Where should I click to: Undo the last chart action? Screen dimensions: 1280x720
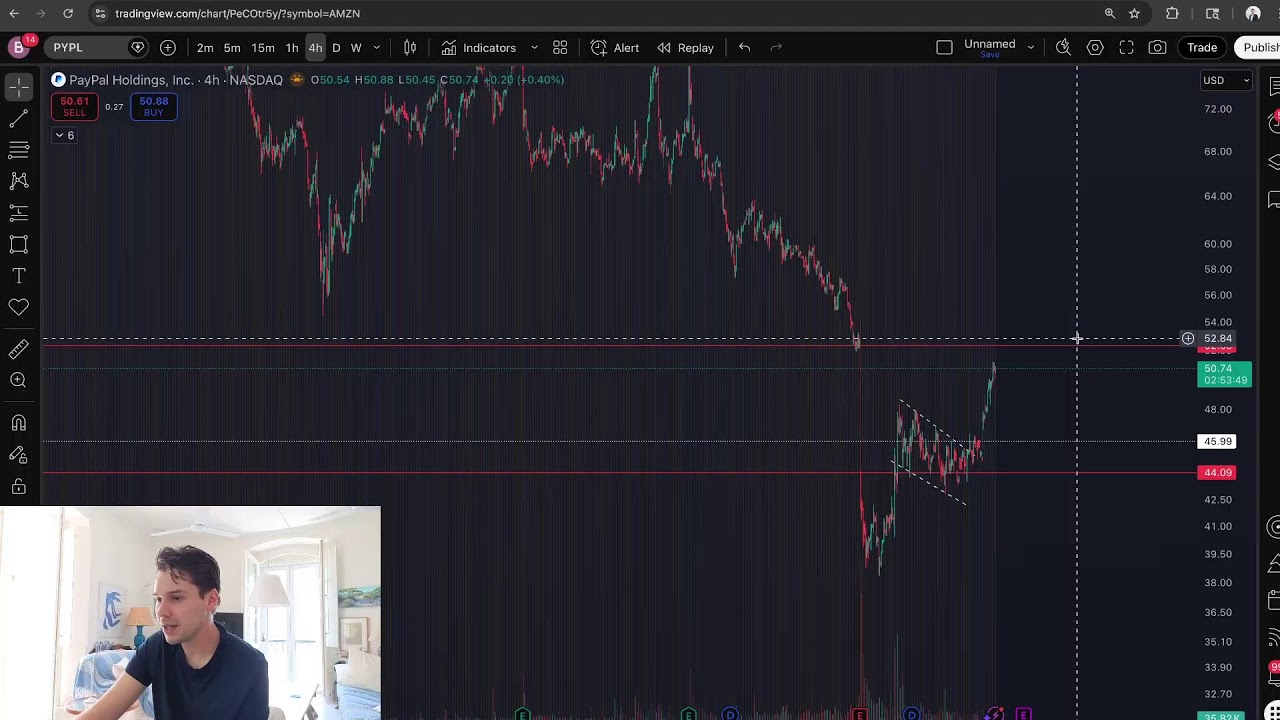coord(744,47)
